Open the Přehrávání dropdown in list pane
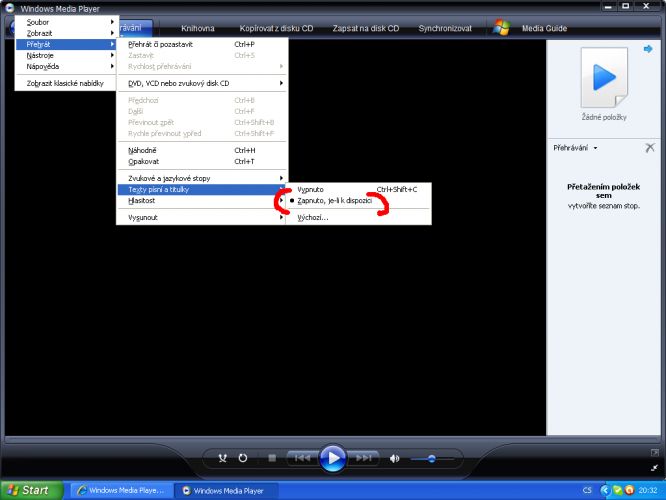 pos(575,148)
